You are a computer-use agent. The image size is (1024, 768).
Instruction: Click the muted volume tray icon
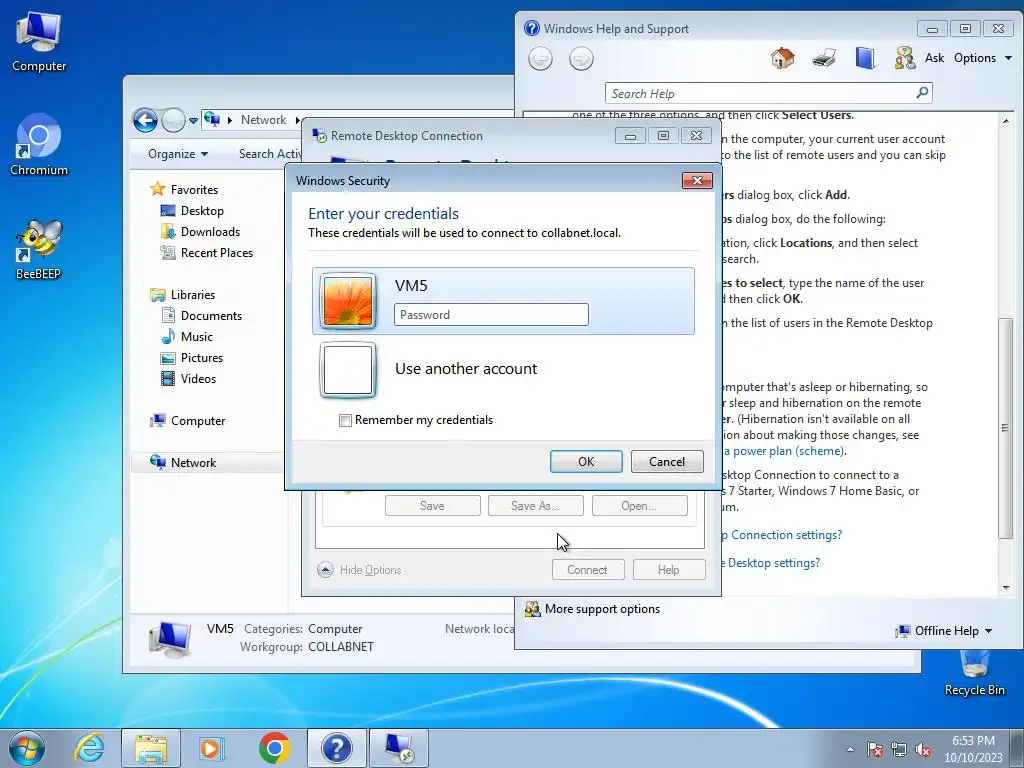pyautogui.click(x=923, y=749)
